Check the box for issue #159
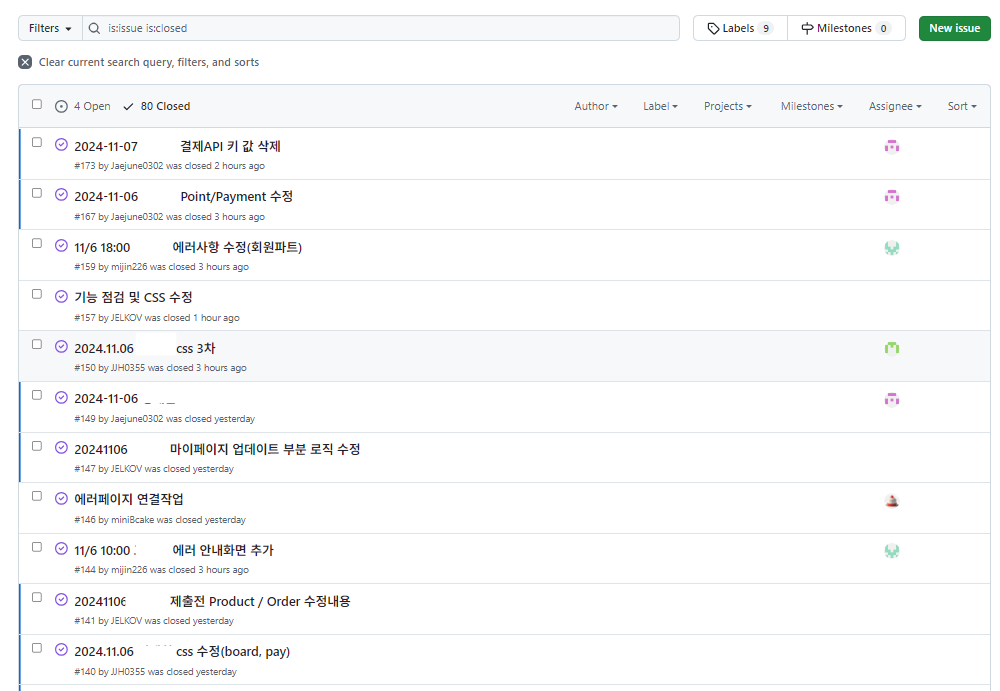Screen dimensions: 1000x691 37,243
